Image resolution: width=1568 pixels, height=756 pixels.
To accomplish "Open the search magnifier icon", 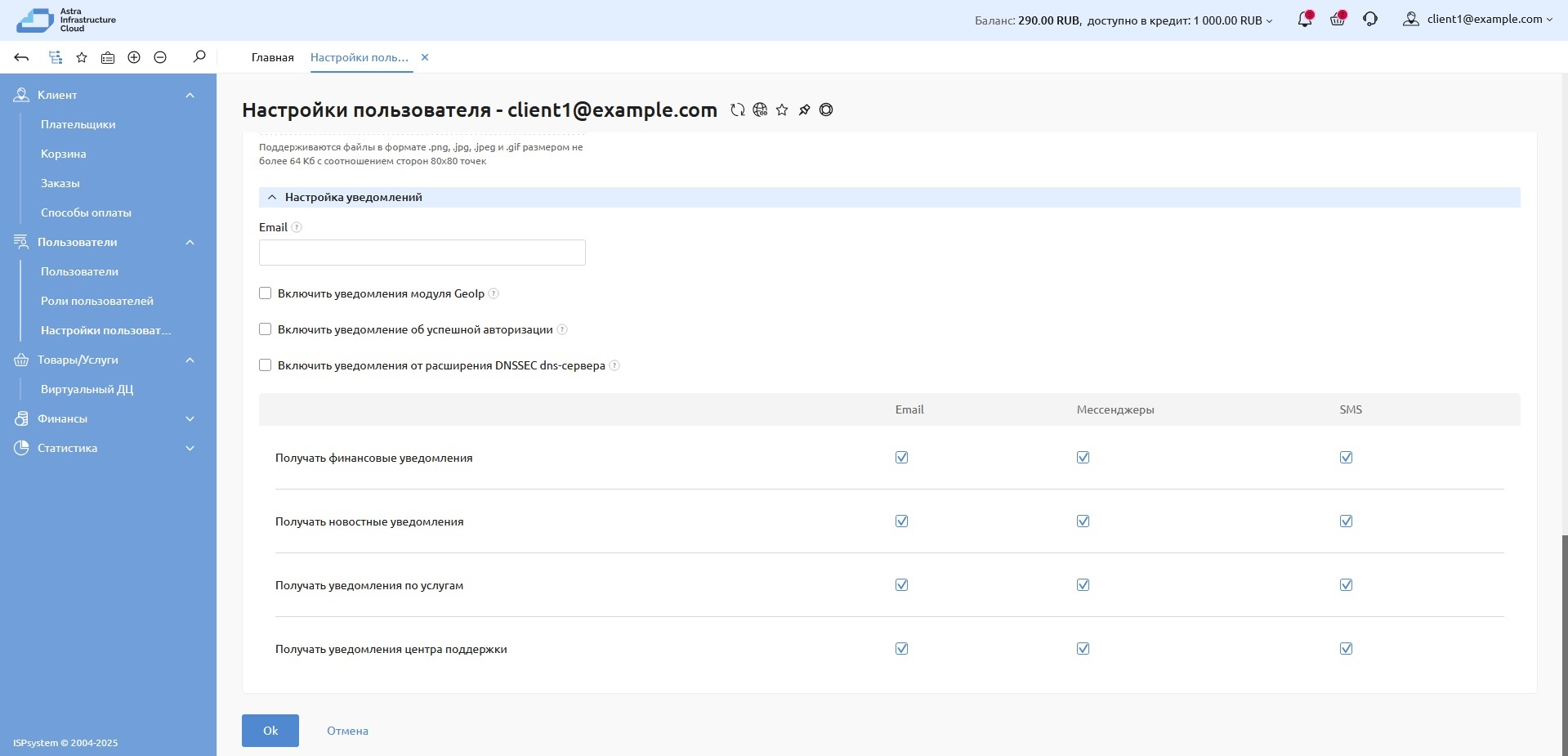I will [199, 56].
